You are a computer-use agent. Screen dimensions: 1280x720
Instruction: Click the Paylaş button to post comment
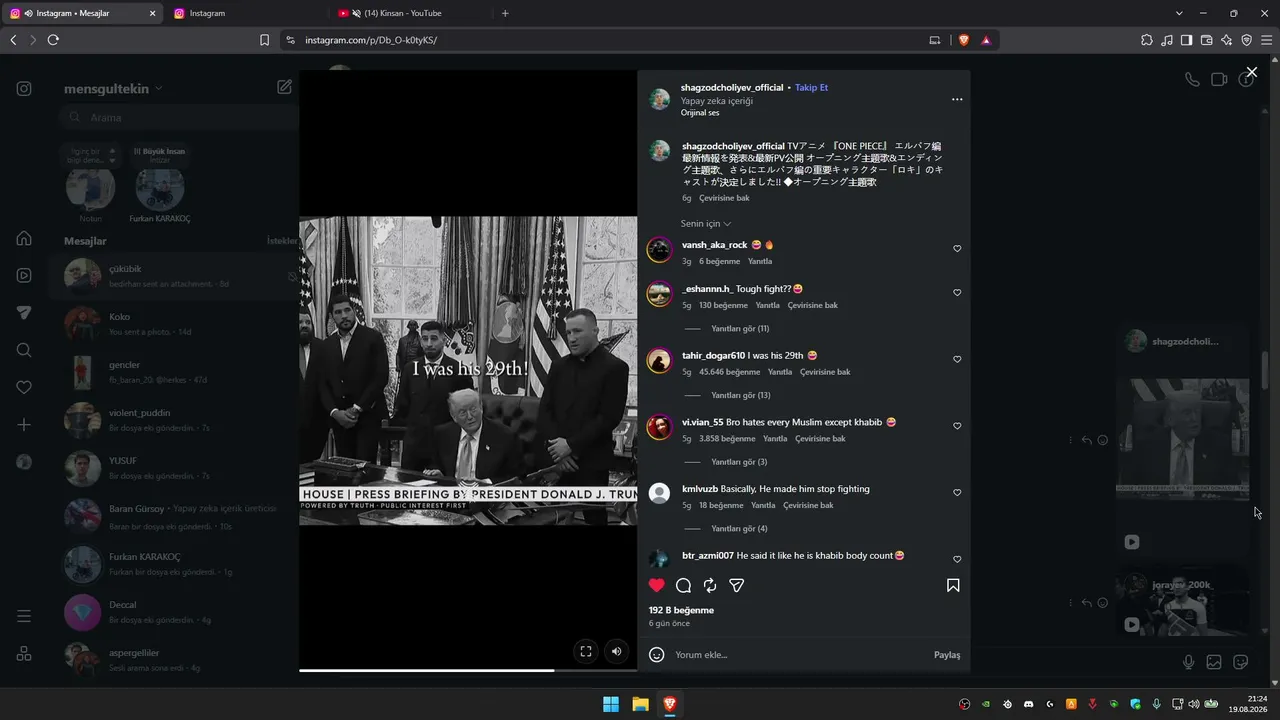[x=947, y=655]
